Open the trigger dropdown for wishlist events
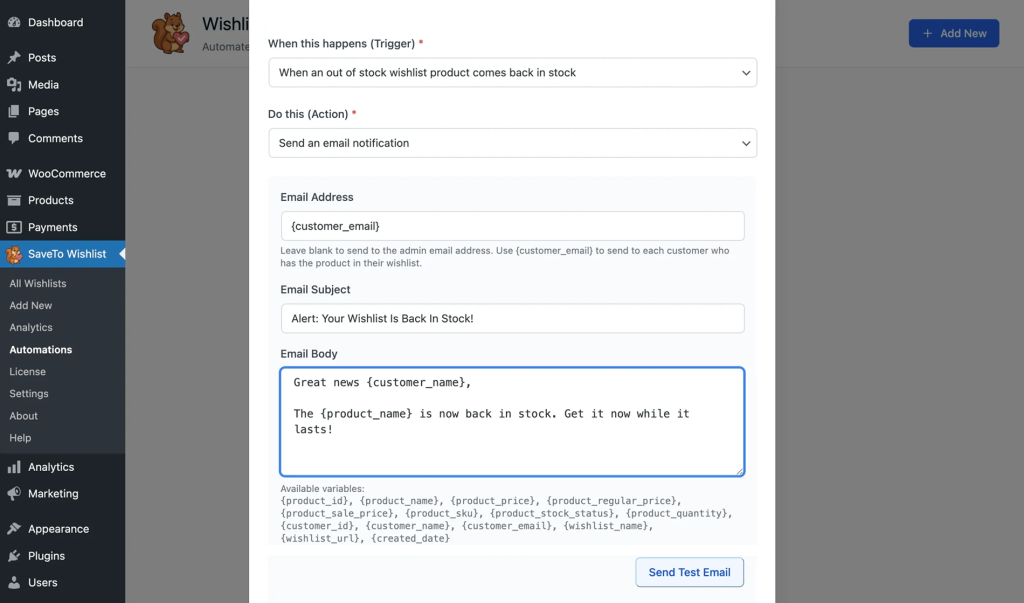Image resolution: width=1024 pixels, height=603 pixels. pos(512,72)
